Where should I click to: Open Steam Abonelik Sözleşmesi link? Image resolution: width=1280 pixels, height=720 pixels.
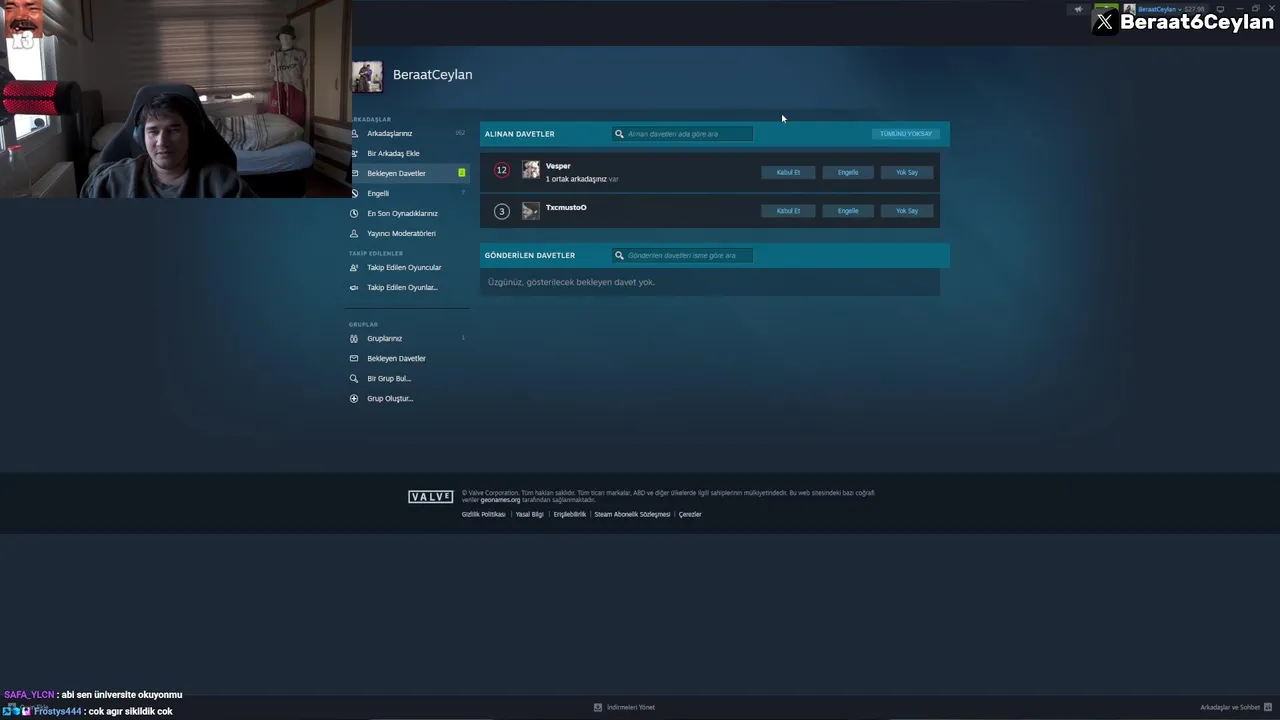(632, 514)
